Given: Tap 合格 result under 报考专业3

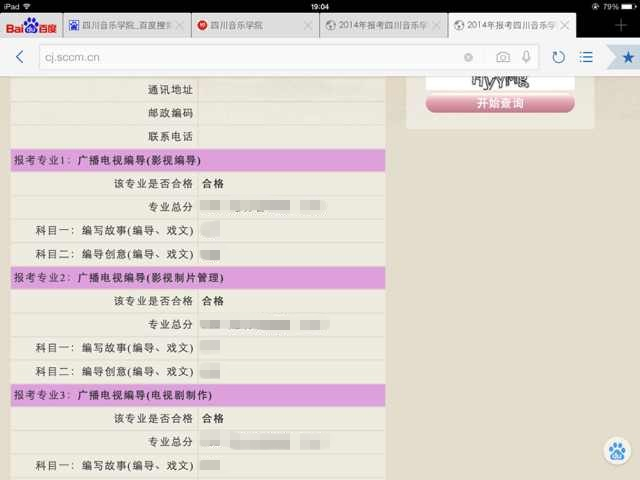Looking at the screenshot, I should click(213, 418).
